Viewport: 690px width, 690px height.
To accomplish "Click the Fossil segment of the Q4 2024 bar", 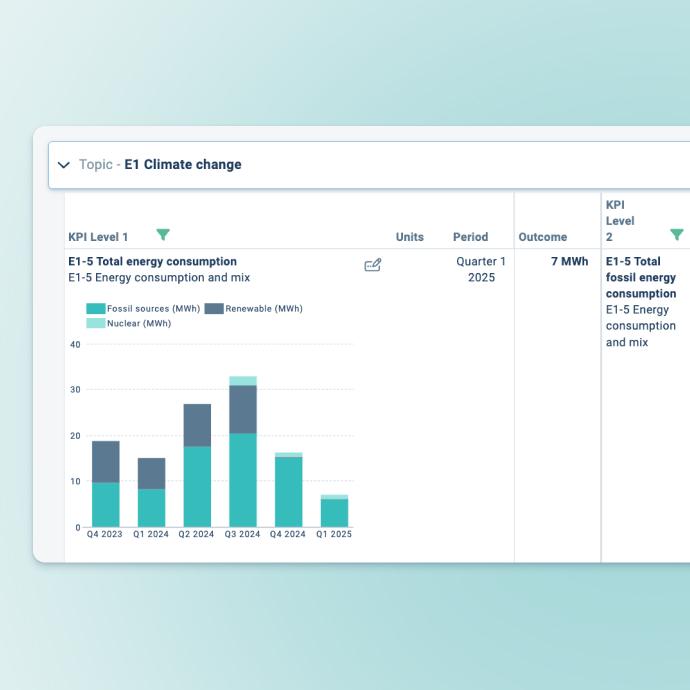I will [289, 492].
